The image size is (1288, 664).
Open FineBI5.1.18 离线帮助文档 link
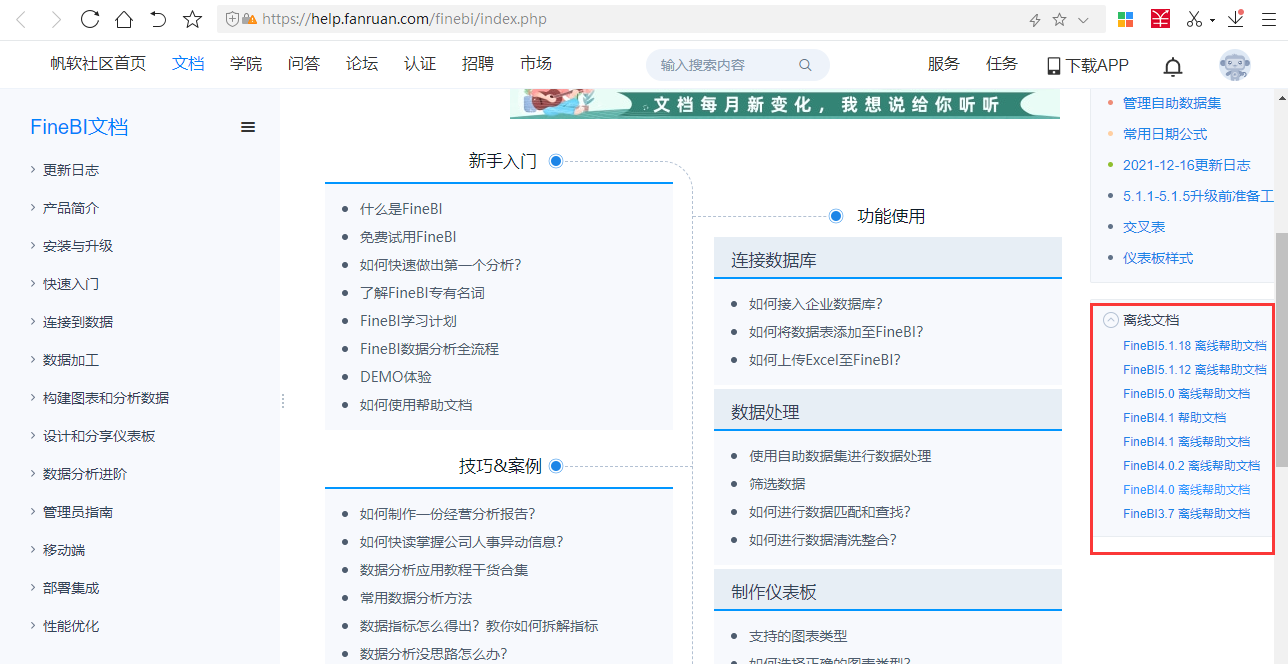(x=1194, y=346)
